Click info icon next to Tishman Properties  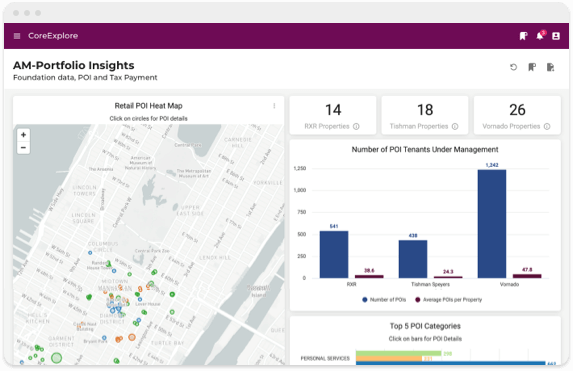455,126
